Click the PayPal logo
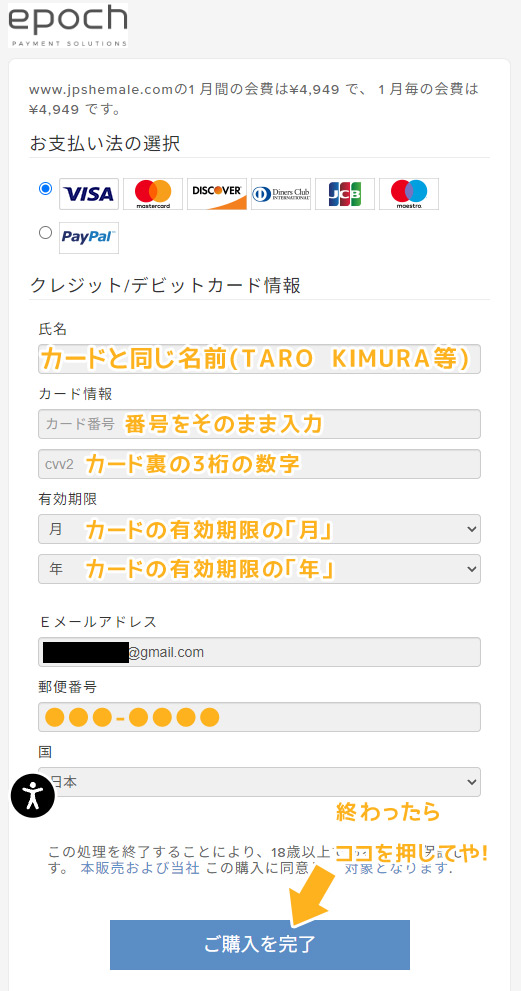The height and width of the screenshot is (991, 521). tap(89, 238)
